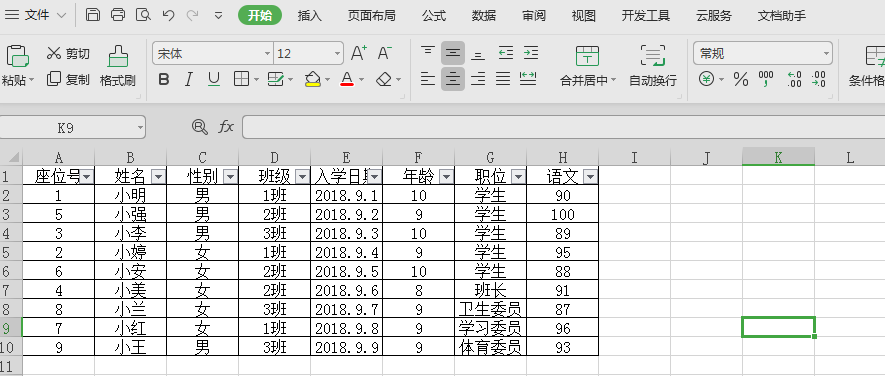This screenshot has height=376, width=885.
Task: Open the font size 12 dropdown
Action: pos(338,54)
